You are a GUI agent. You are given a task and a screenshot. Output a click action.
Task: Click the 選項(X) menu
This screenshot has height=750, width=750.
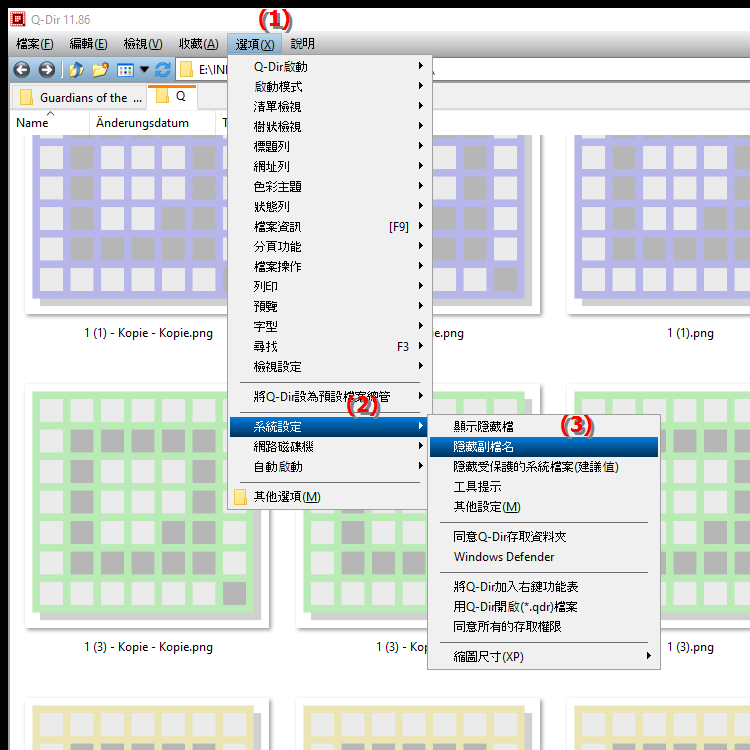254,44
